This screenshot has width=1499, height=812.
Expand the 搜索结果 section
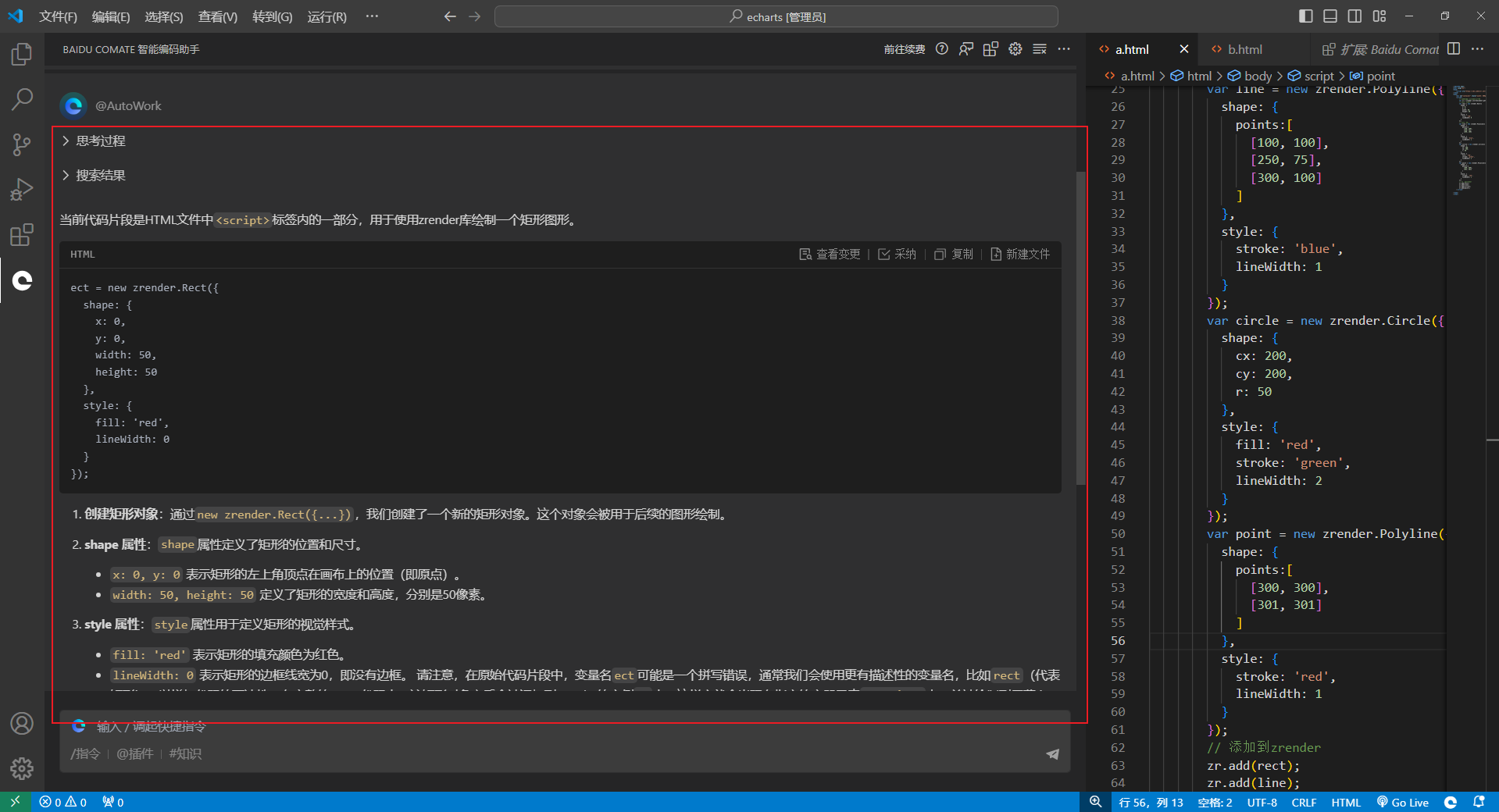(x=94, y=176)
